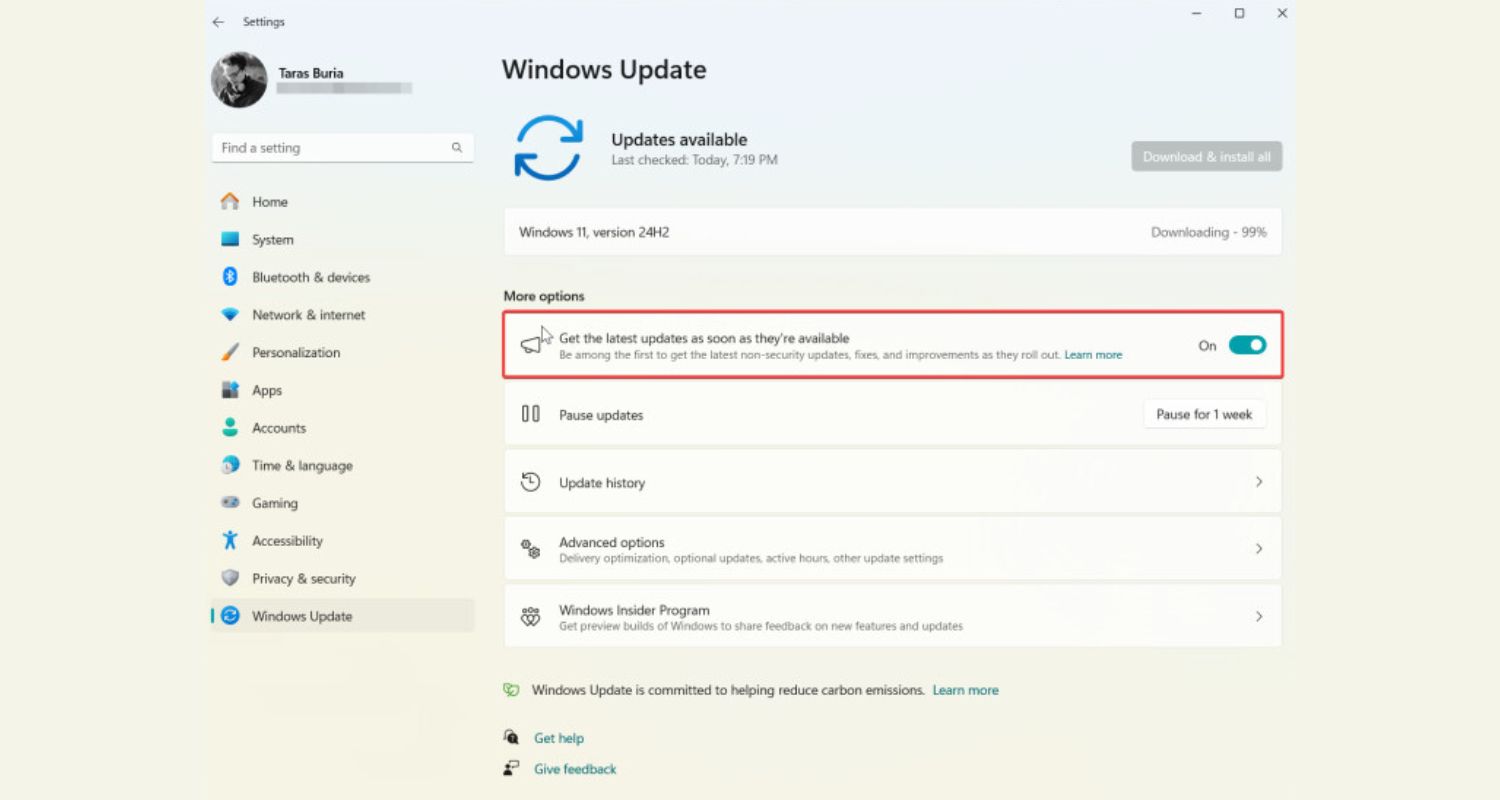Expand Update history chevron
The width and height of the screenshot is (1500, 800).
[x=1259, y=482]
